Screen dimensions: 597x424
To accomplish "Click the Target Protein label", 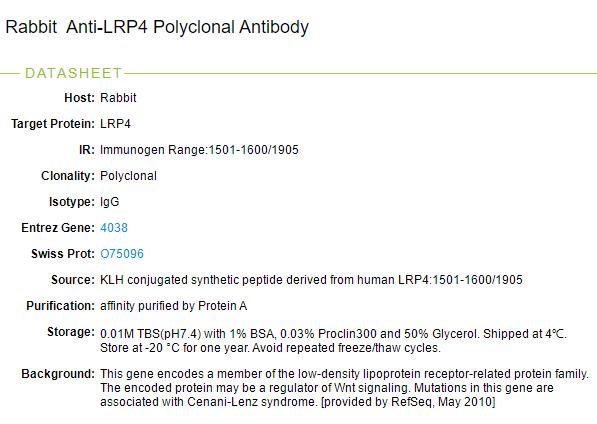I will tap(53, 124).
